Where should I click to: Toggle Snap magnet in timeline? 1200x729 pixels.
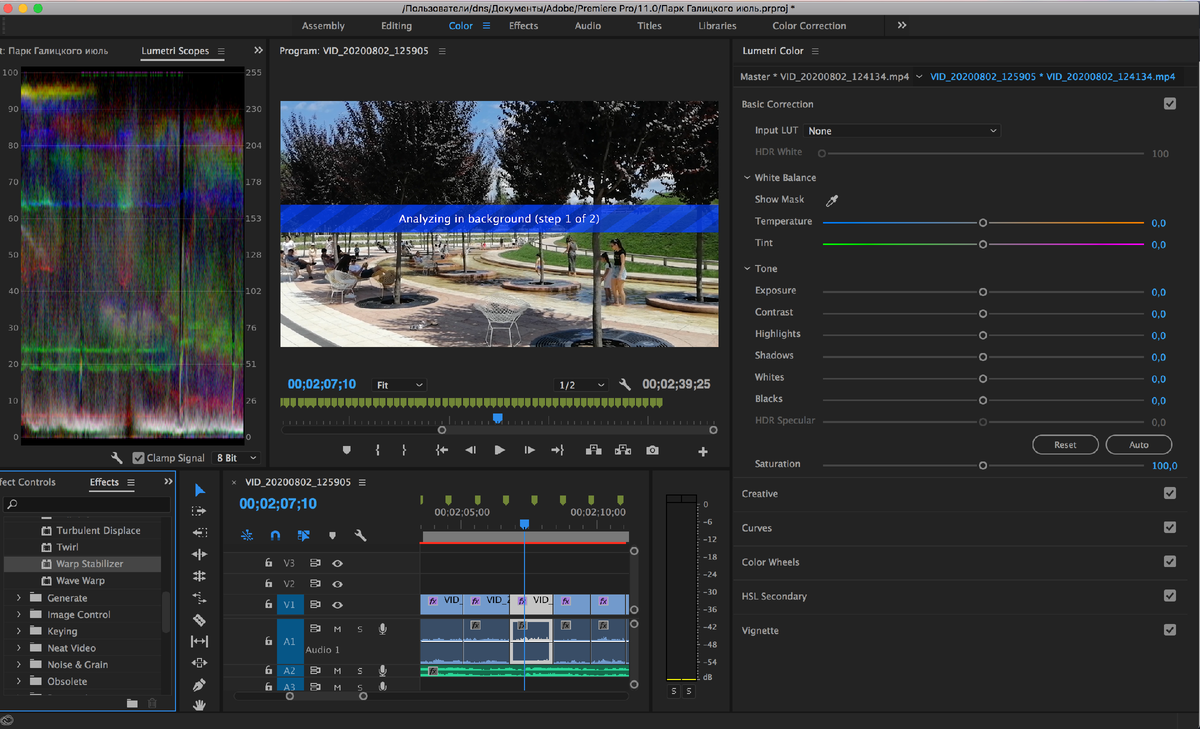pos(275,536)
